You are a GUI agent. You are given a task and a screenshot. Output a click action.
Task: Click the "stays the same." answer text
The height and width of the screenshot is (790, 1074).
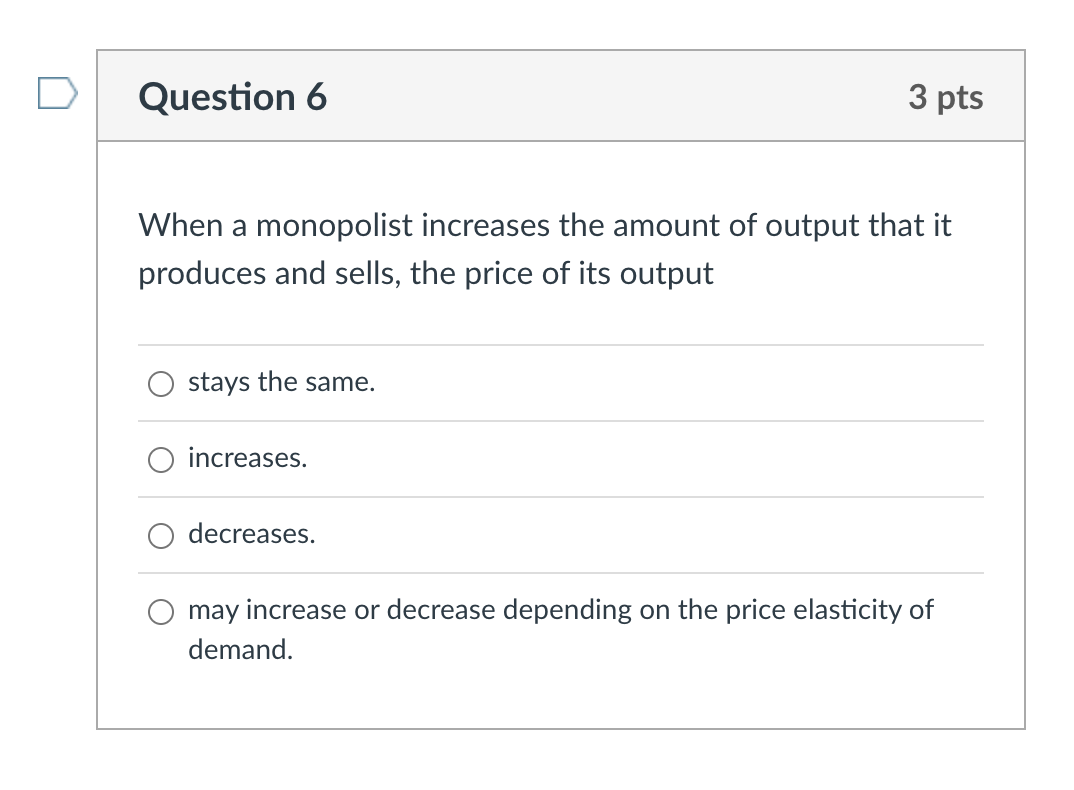click(x=281, y=382)
